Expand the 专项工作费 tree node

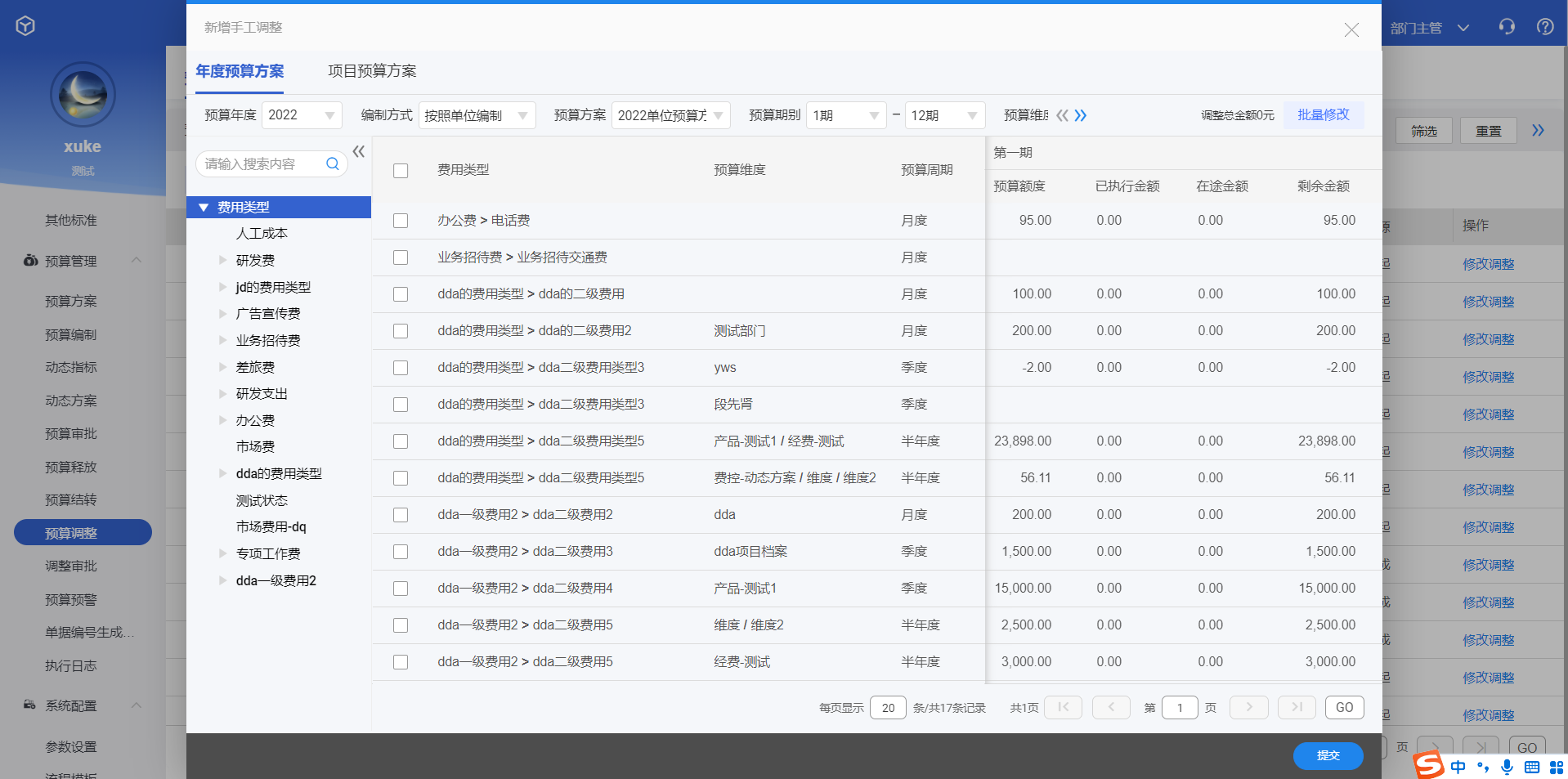[x=222, y=553]
